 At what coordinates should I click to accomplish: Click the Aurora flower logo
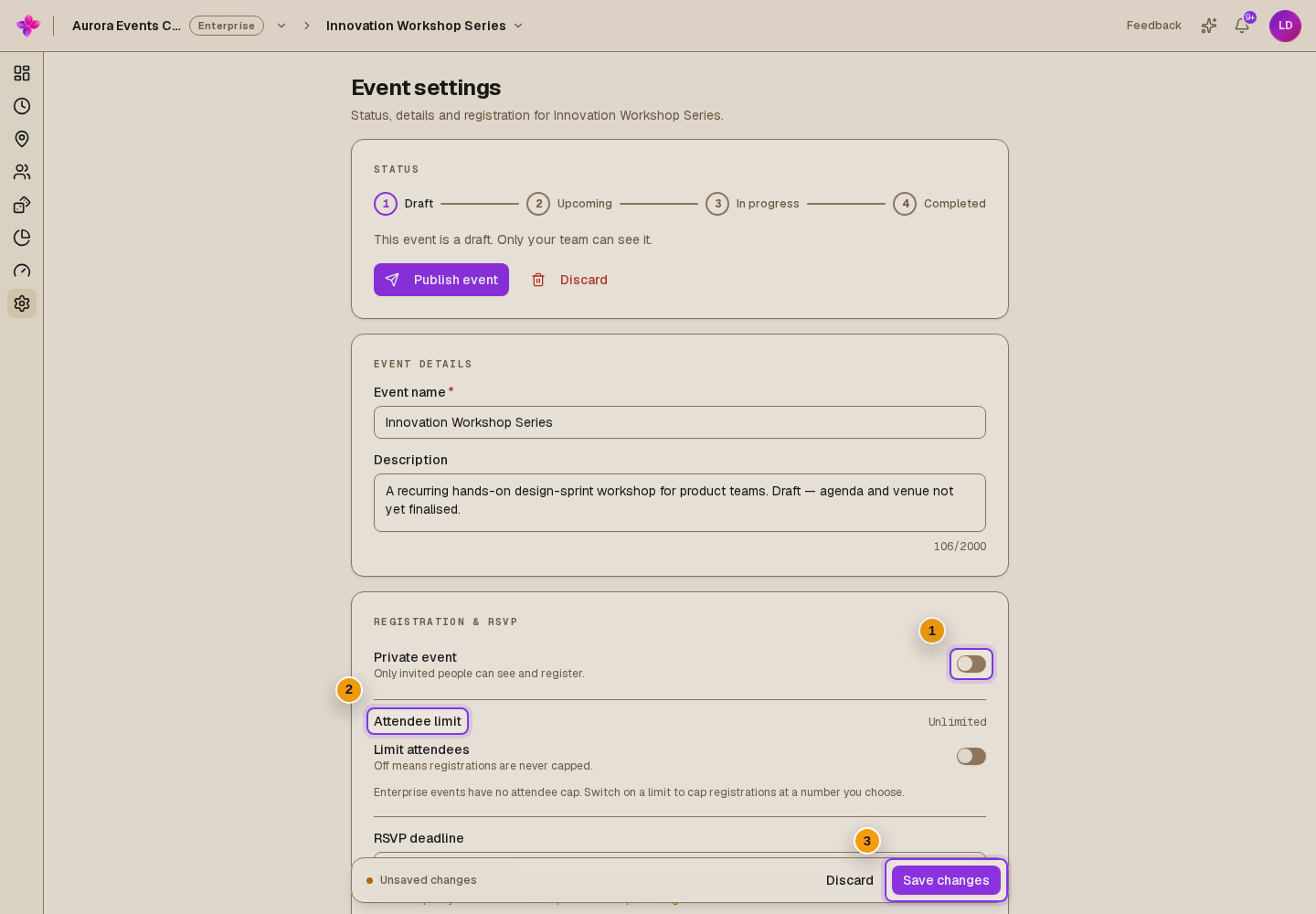click(28, 26)
